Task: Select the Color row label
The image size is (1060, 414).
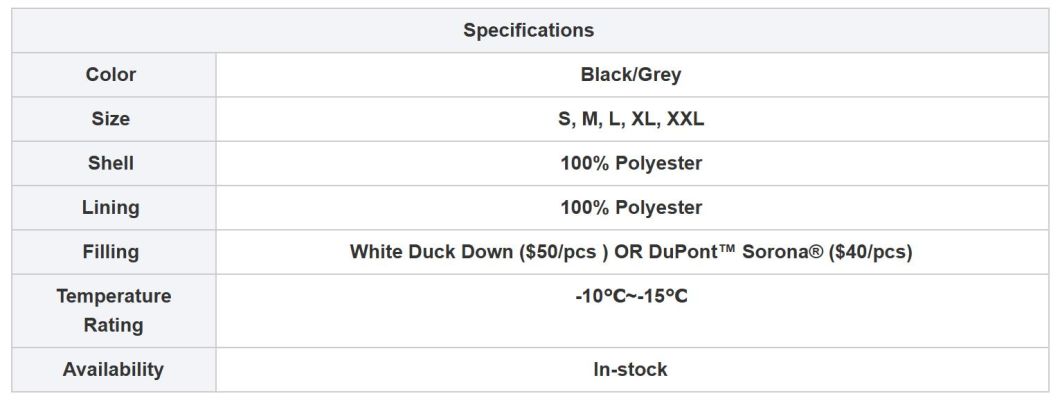Action: (111, 74)
